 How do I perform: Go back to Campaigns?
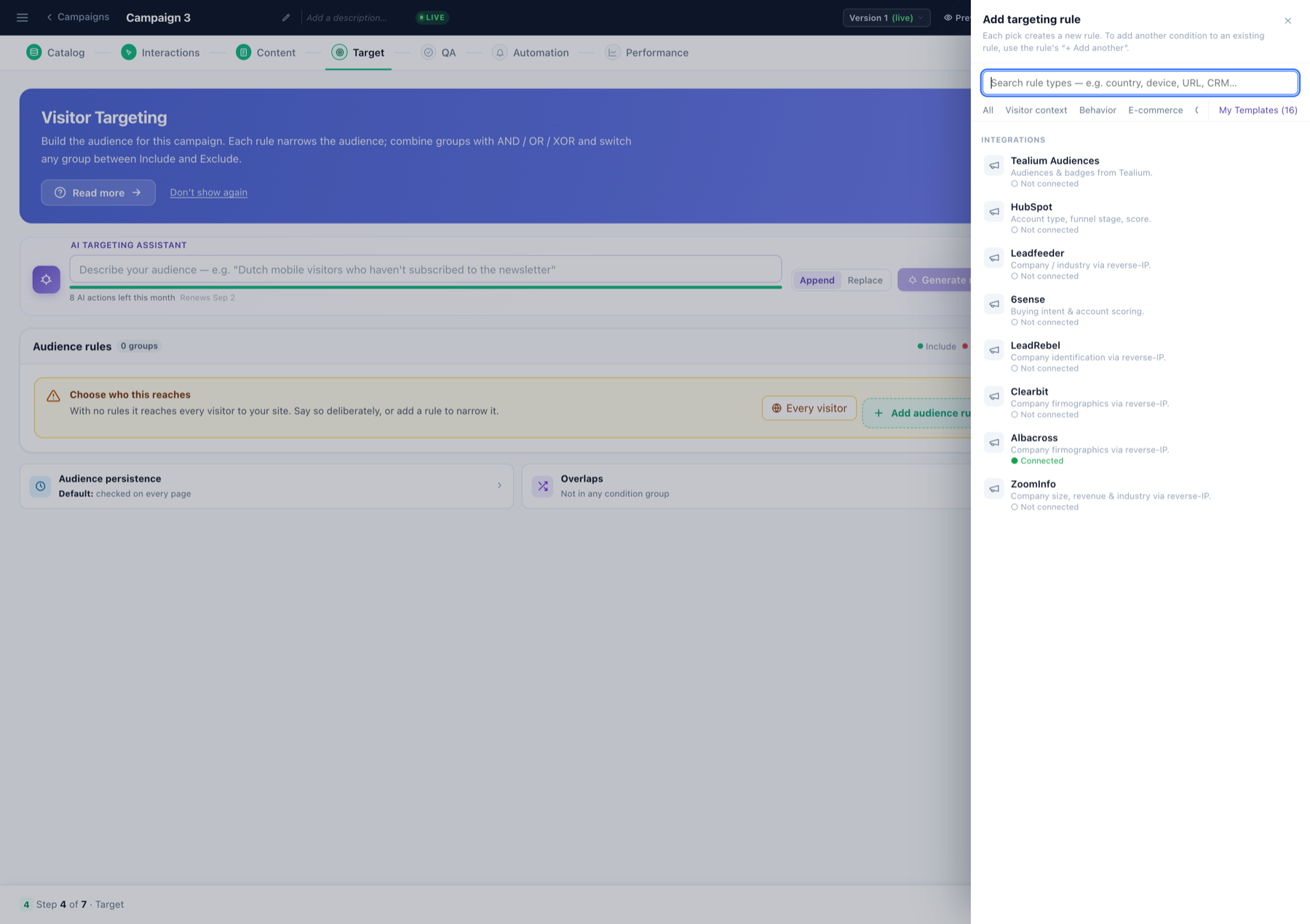coord(78,17)
